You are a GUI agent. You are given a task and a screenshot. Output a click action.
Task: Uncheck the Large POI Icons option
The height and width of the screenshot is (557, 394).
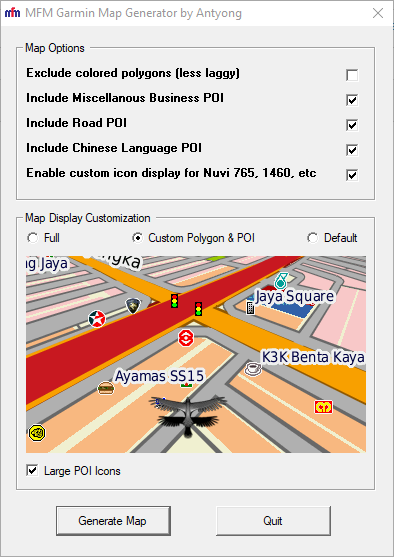pos(32,471)
